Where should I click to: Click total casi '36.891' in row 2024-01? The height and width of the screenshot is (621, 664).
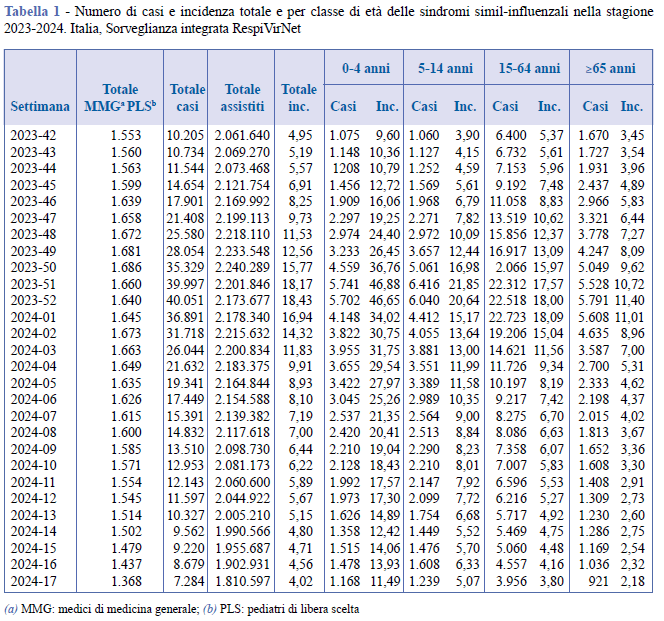[x=185, y=317]
